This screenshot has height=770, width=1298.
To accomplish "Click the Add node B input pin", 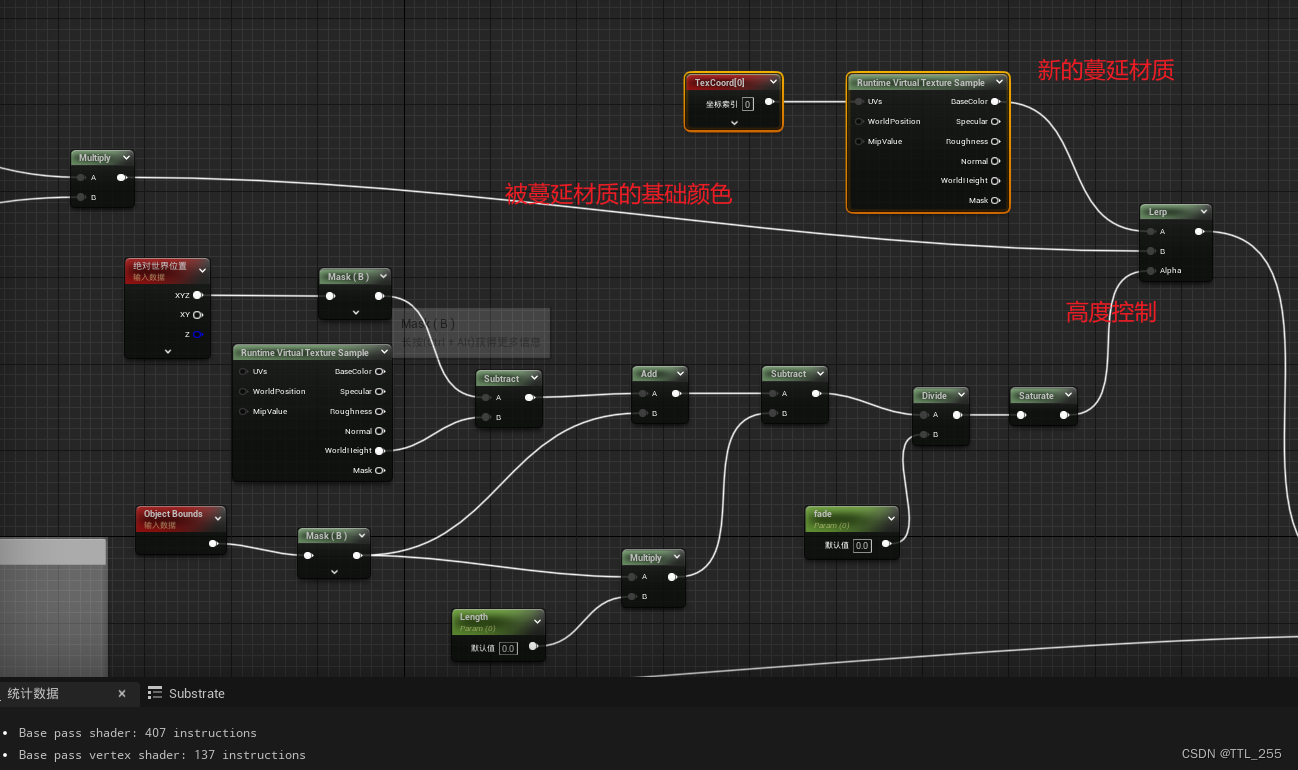I will point(643,413).
